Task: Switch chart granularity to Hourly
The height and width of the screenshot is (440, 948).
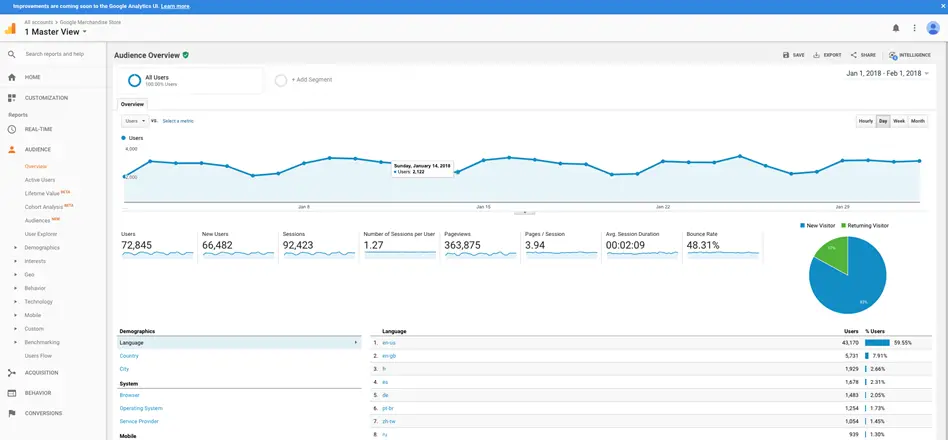Action: point(866,121)
